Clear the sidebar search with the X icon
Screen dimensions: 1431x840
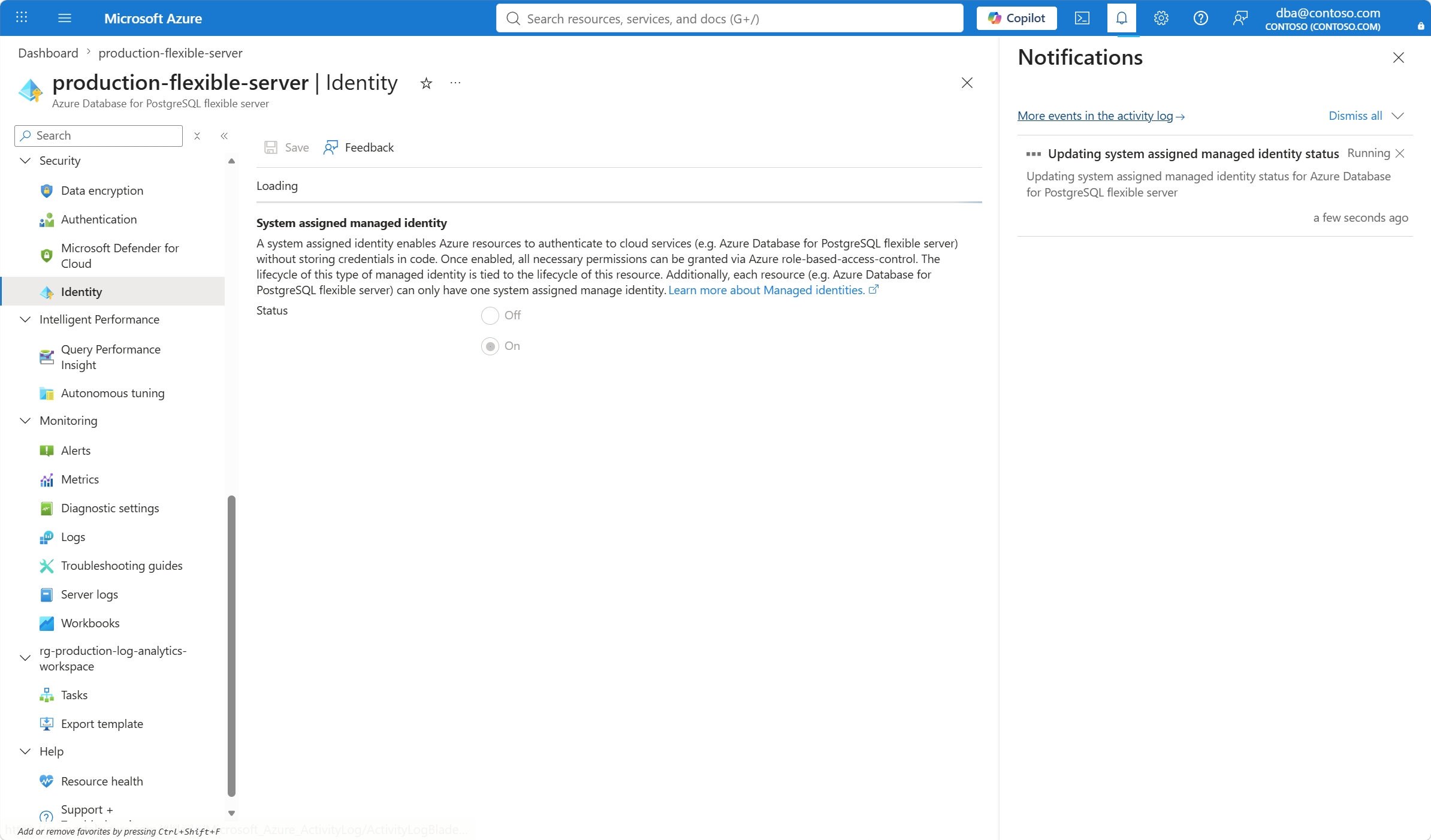pos(197,136)
